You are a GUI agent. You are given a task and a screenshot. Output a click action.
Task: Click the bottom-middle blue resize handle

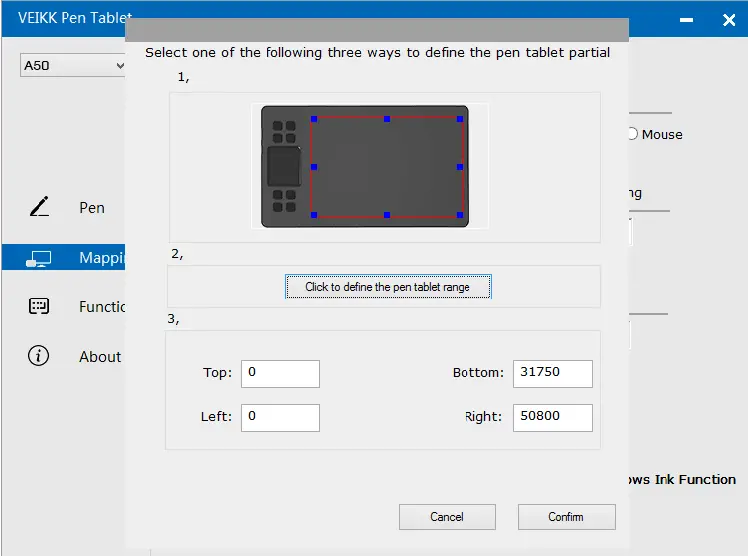[x=387, y=215]
